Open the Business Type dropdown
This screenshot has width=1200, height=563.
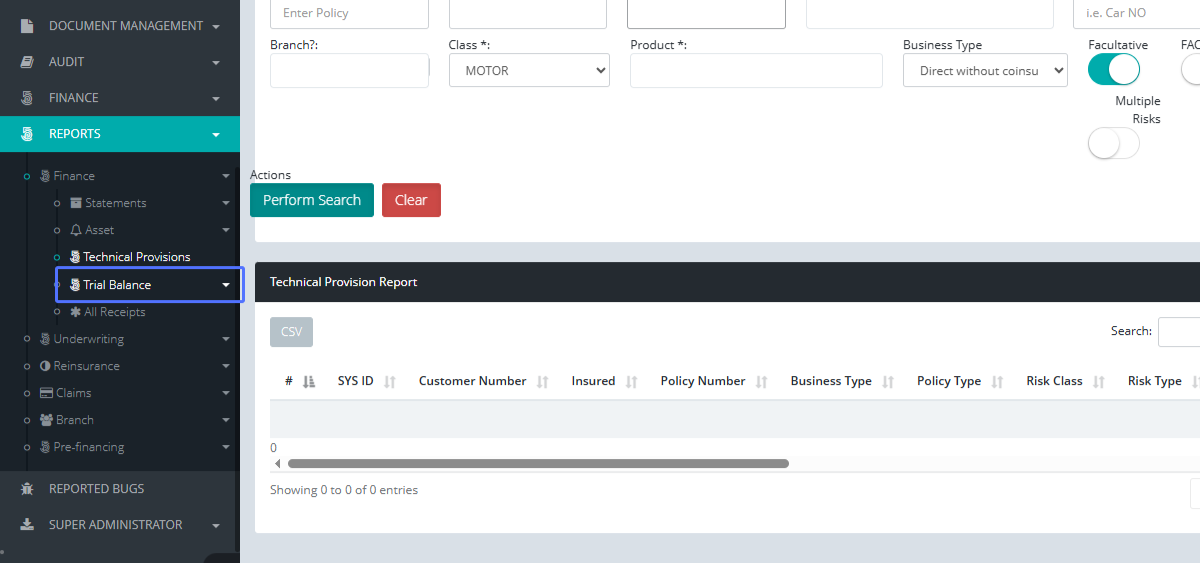tap(985, 71)
